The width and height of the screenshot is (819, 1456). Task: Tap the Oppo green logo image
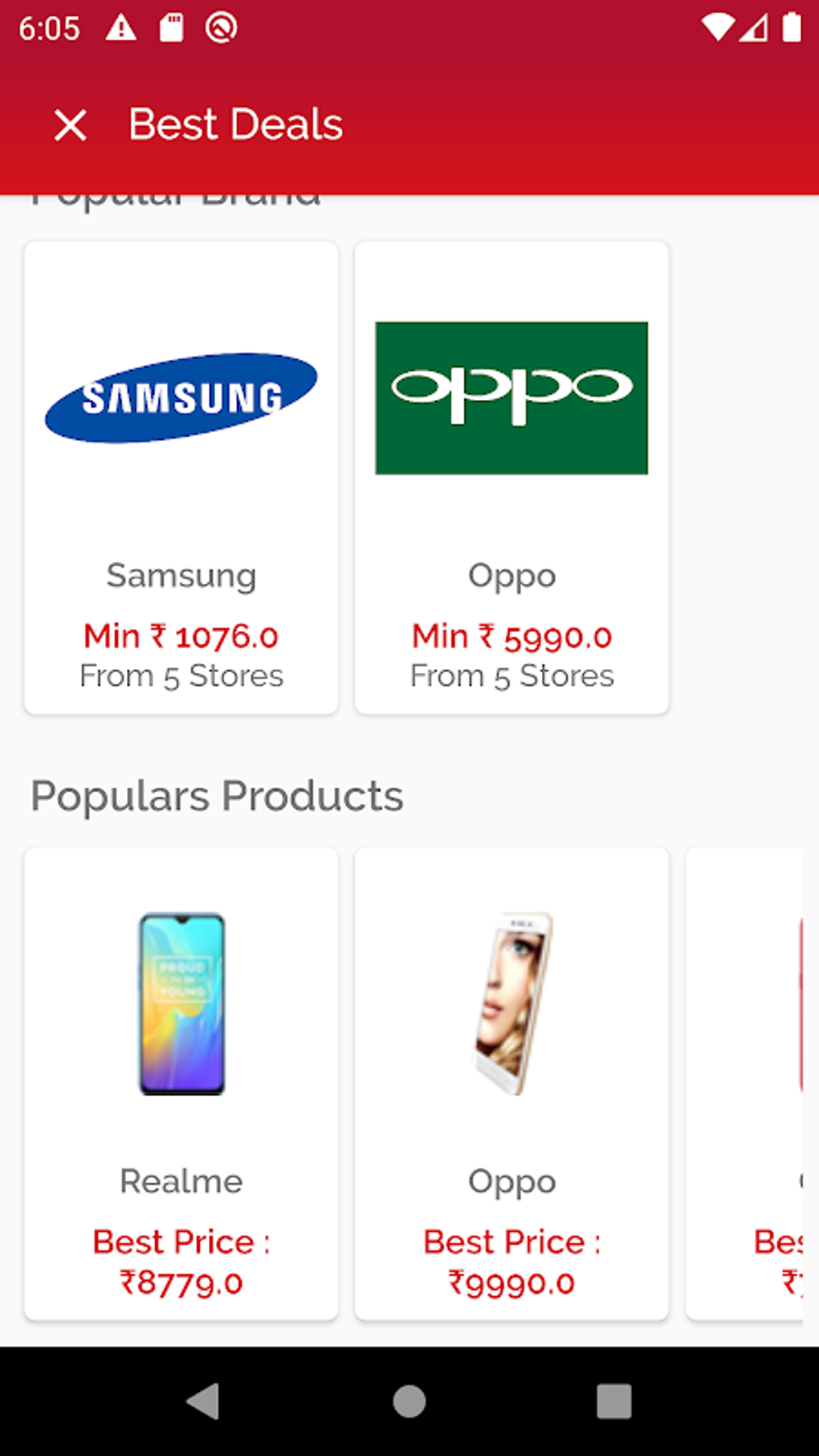(511, 398)
